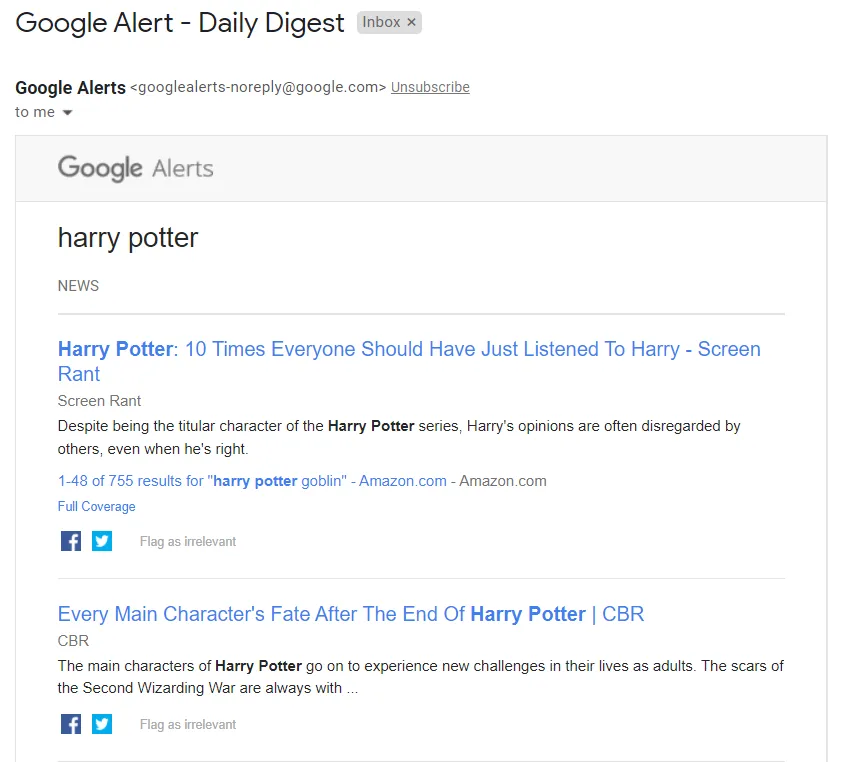Viewport: 841px width, 762px height.
Task: Open the "to me" dropdown arrow
Action: point(66,112)
